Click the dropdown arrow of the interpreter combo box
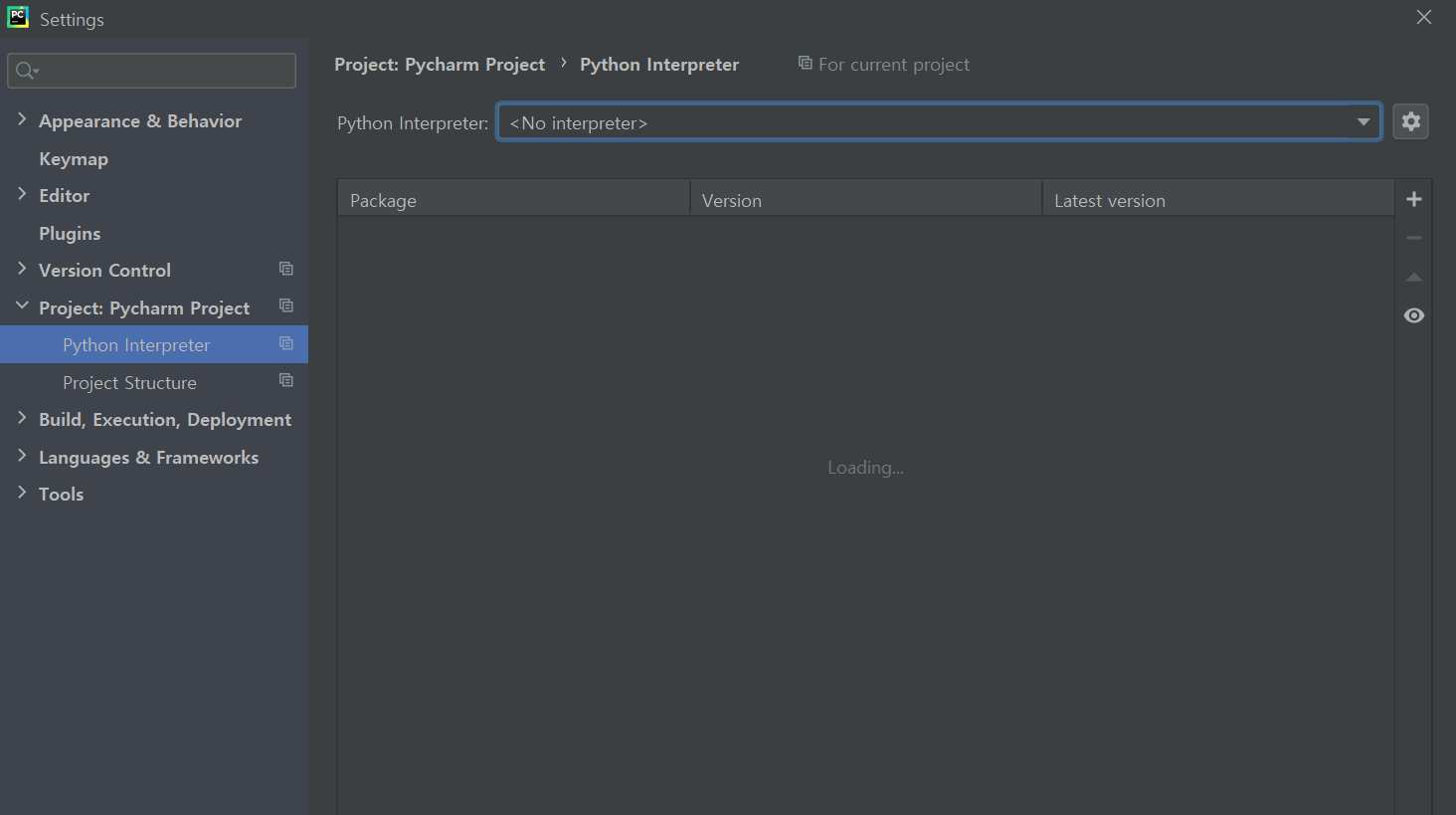Viewport: 1456px width, 815px height. click(x=1364, y=122)
